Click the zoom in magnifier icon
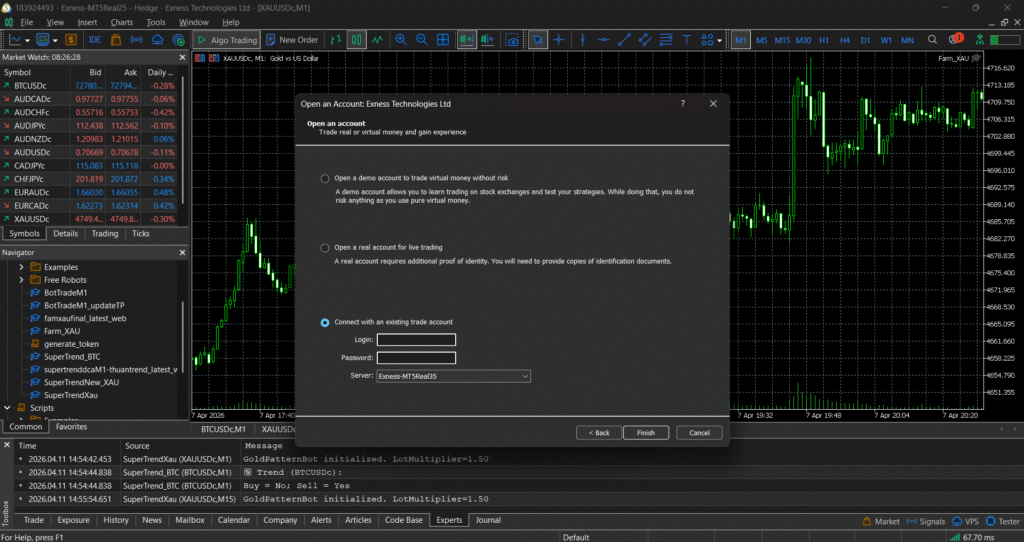Viewport: 1024px width, 542px height. tap(401, 40)
